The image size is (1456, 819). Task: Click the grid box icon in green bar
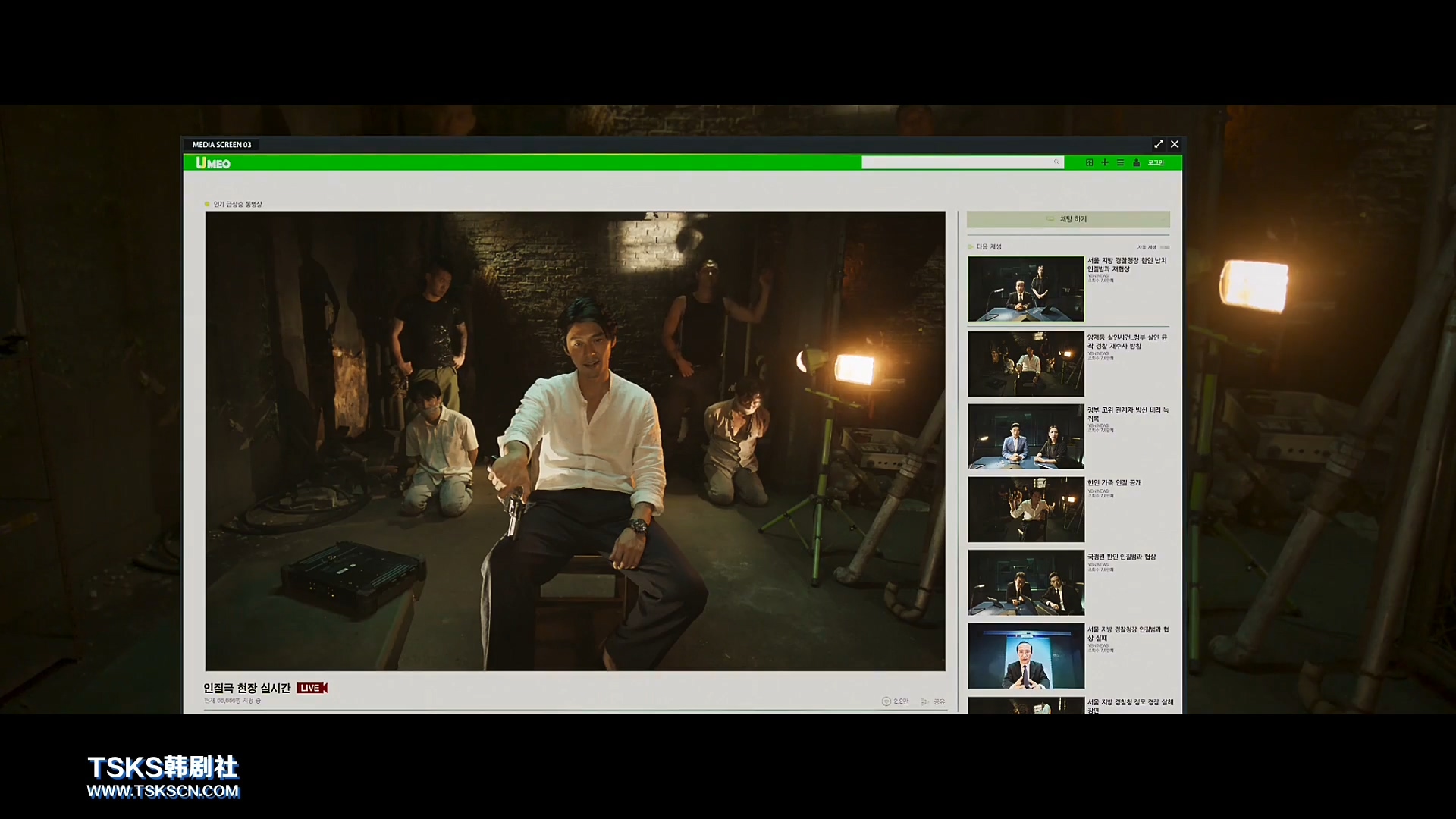point(1090,162)
